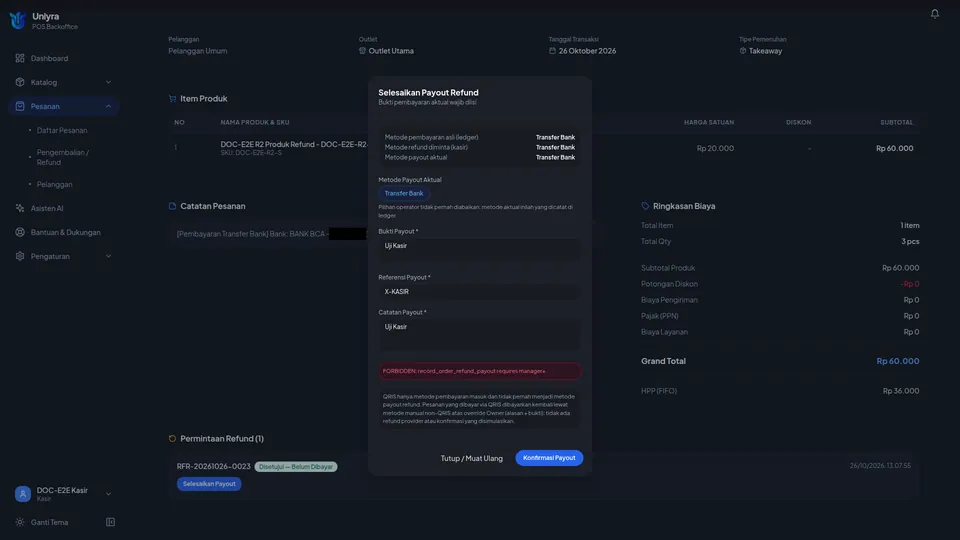Click the product name DOC-E2E R2 Produk Refund
The image size is (960, 540).
pos(294,144)
